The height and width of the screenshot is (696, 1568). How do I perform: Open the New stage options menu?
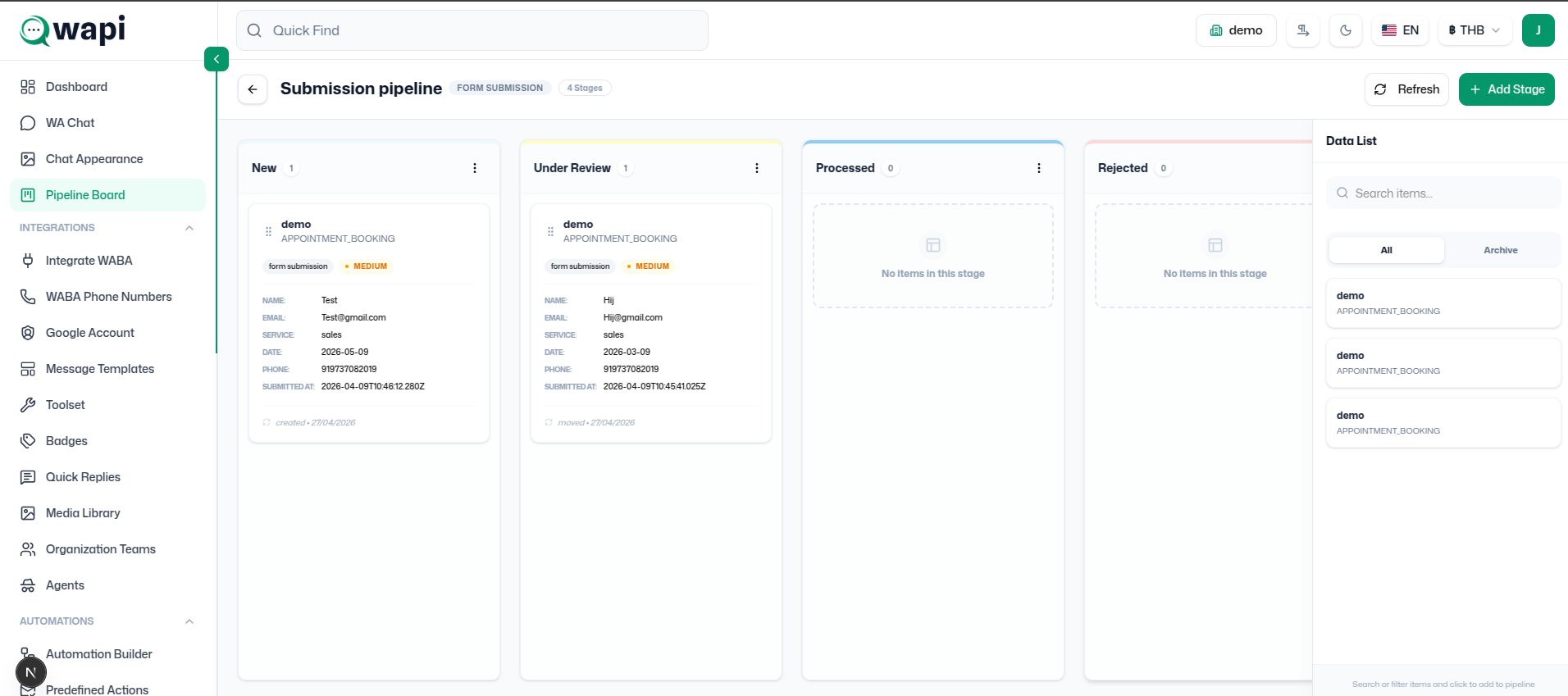(x=475, y=168)
